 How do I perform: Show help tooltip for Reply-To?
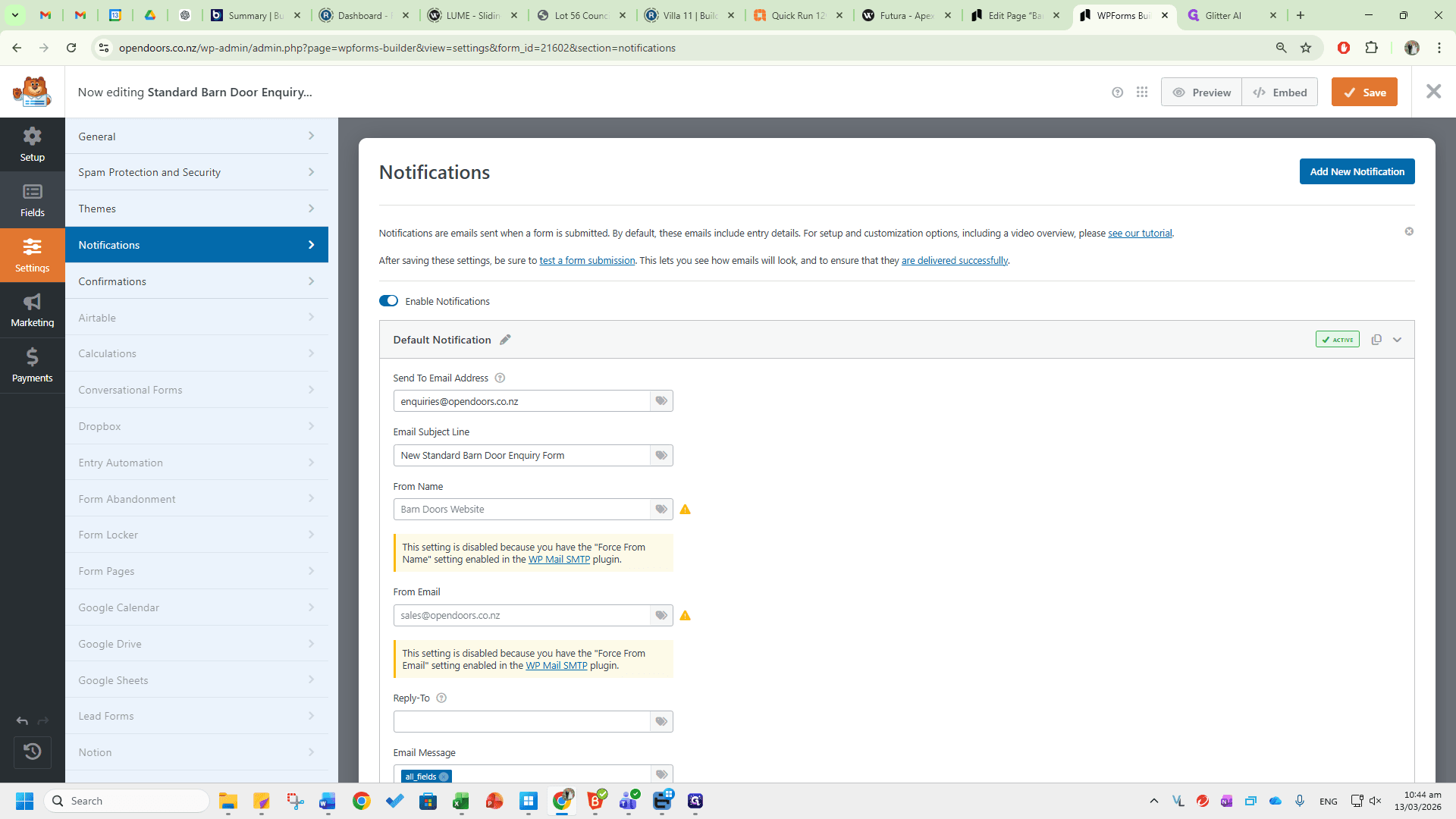tap(441, 698)
